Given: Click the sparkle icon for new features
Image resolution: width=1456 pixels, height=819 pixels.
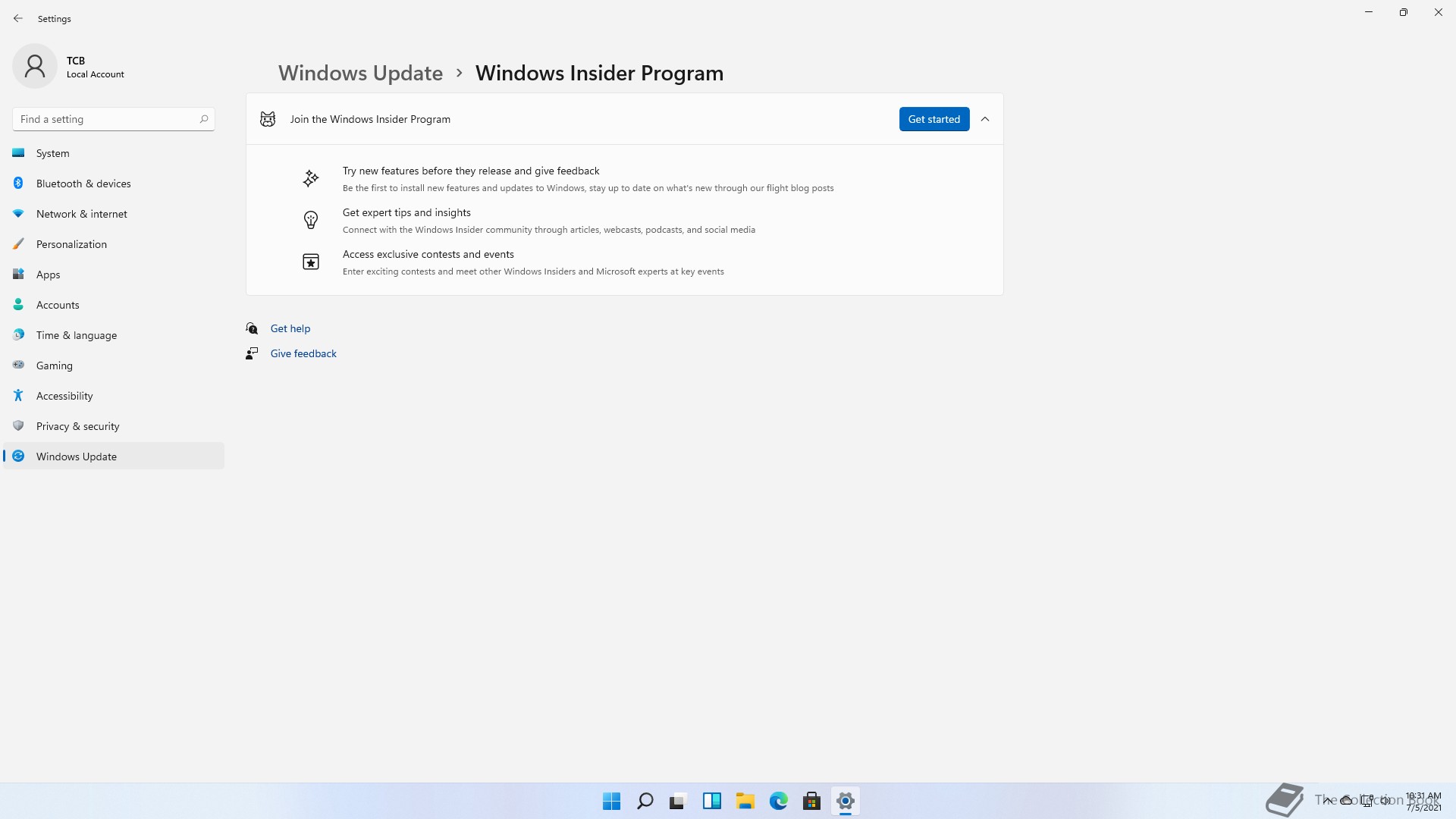Looking at the screenshot, I should click(x=310, y=178).
